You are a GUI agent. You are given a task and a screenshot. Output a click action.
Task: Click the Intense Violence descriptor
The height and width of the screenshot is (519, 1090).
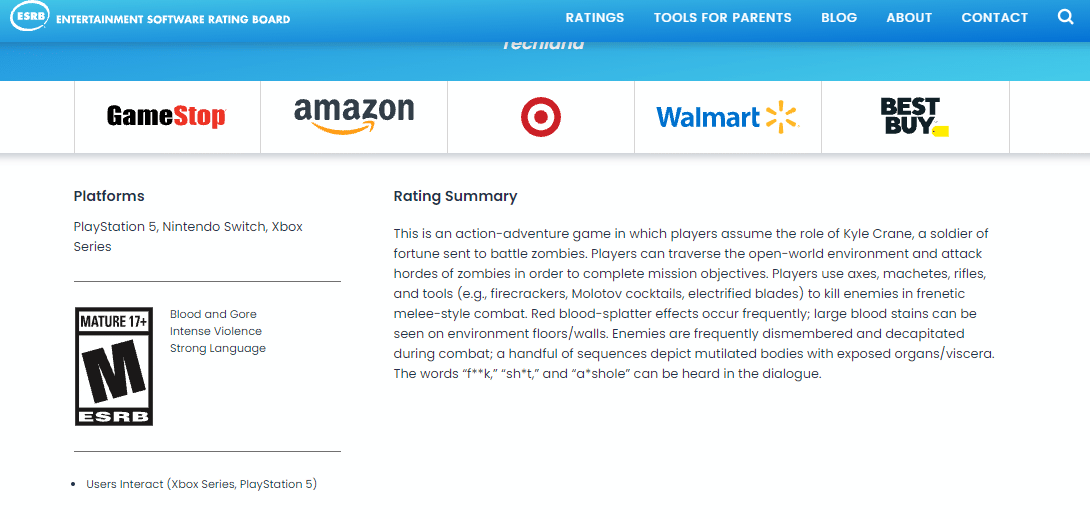(x=216, y=331)
